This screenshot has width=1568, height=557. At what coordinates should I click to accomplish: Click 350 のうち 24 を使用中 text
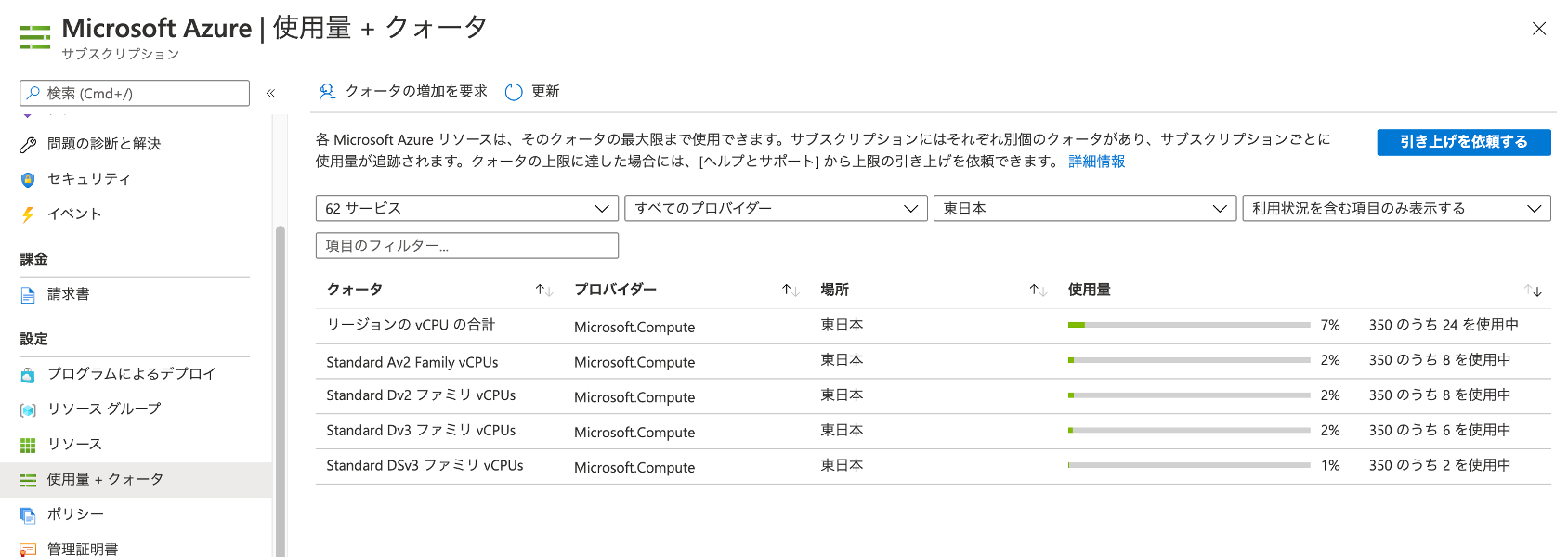1444,325
